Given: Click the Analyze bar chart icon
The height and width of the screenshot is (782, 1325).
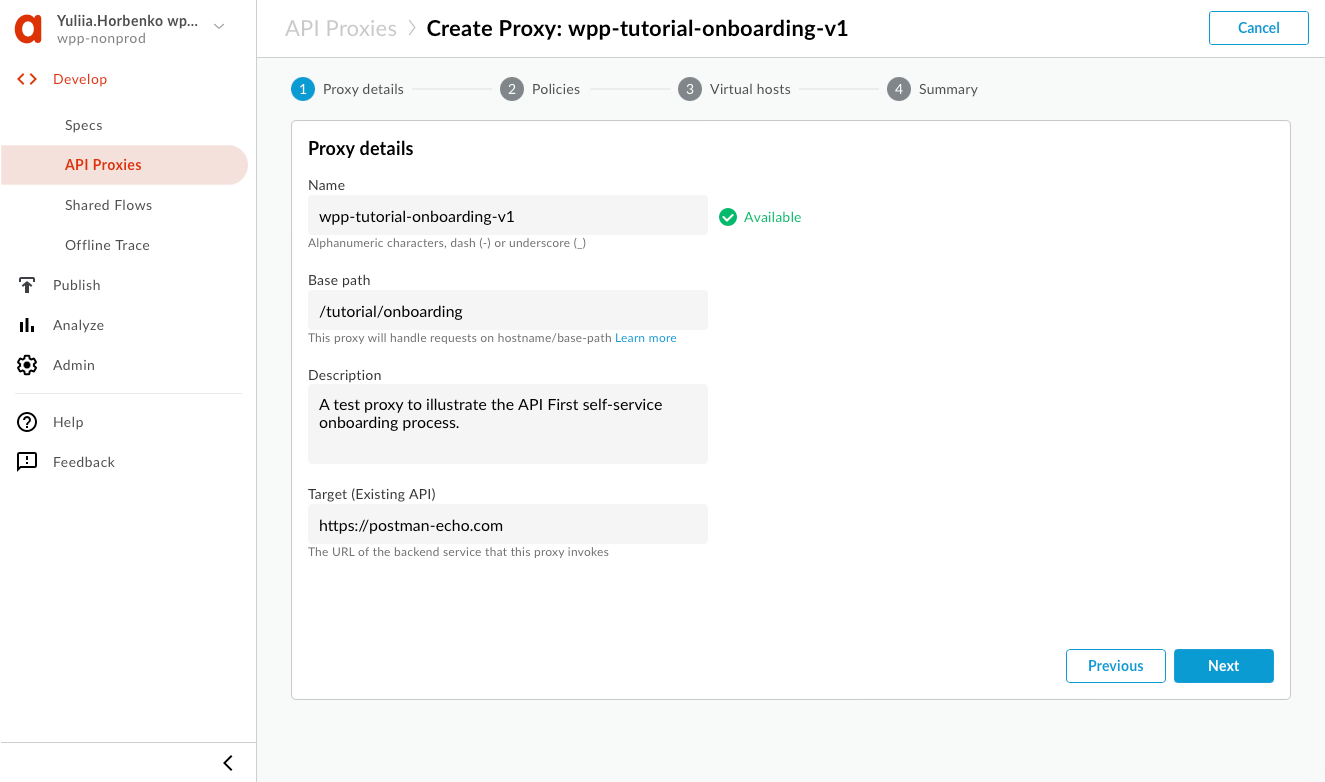Looking at the screenshot, I should (x=28, y=325).
